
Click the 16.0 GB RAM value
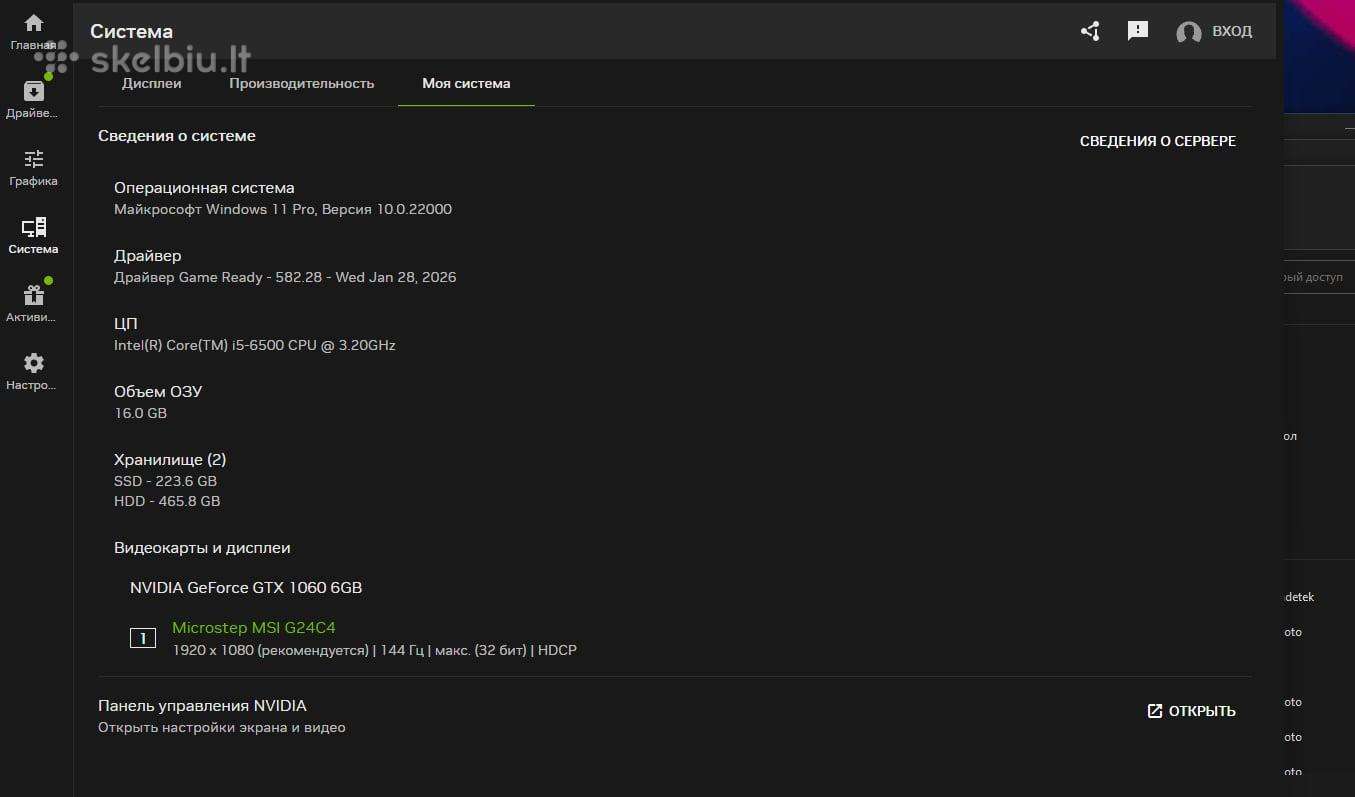(140, 413)
